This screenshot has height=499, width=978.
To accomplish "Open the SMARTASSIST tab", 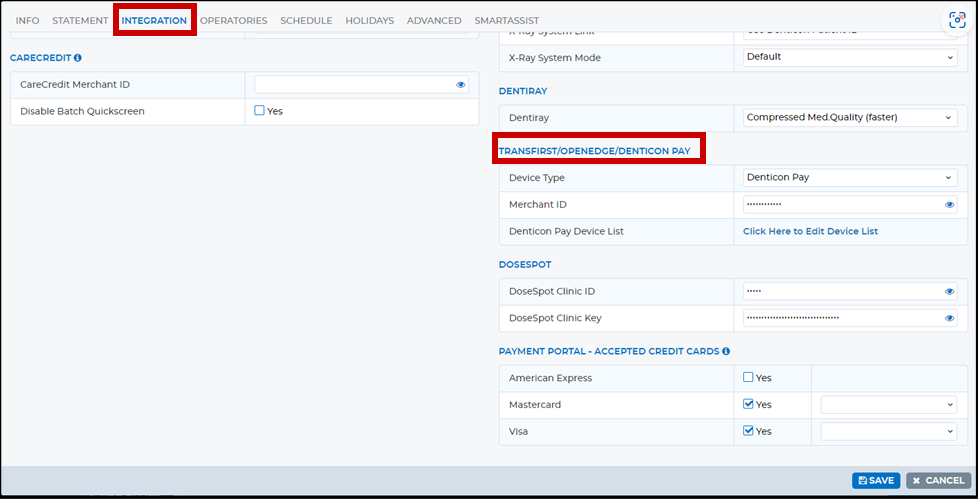I will coord(506,21).
